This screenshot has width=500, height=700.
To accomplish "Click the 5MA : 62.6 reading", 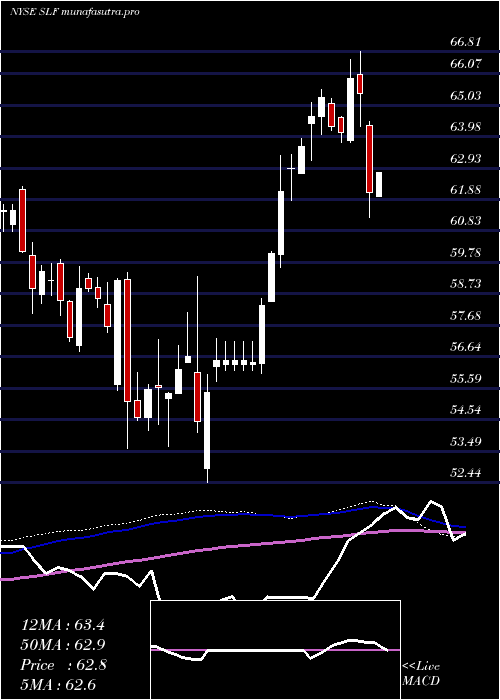I will pos(58,684).
